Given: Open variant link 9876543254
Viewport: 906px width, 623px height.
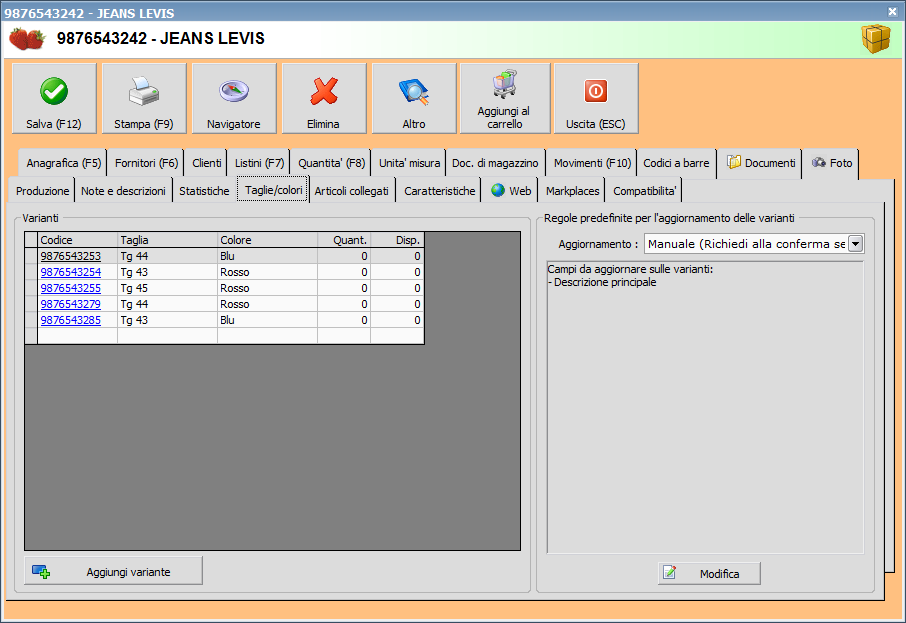Looking at the screenshot, I should 70,272.
